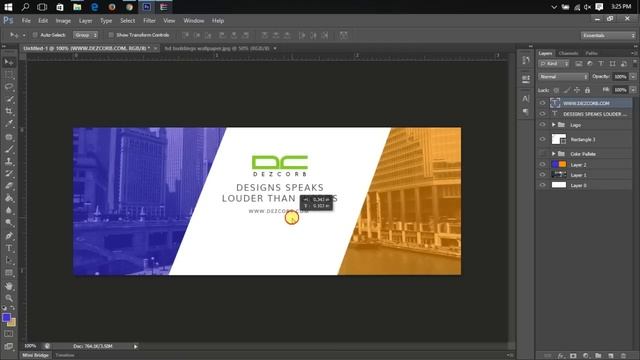
Task: Open the Paragraph panel icon
Action: 526,111
